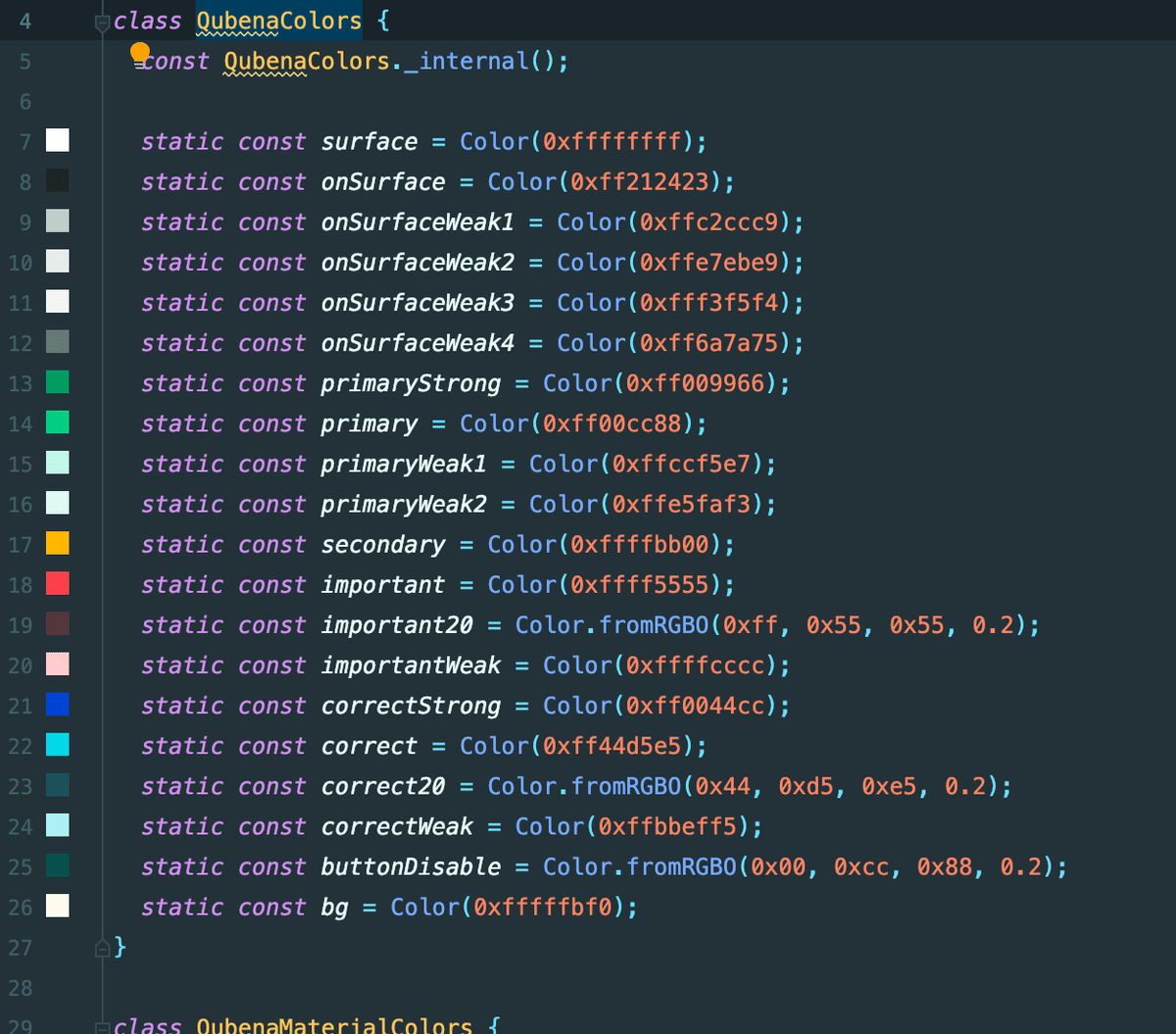Open the gray onSurfaceWeak4 gutter swatch
This screenshot has height=1034, width=1176.
[57, 342]
